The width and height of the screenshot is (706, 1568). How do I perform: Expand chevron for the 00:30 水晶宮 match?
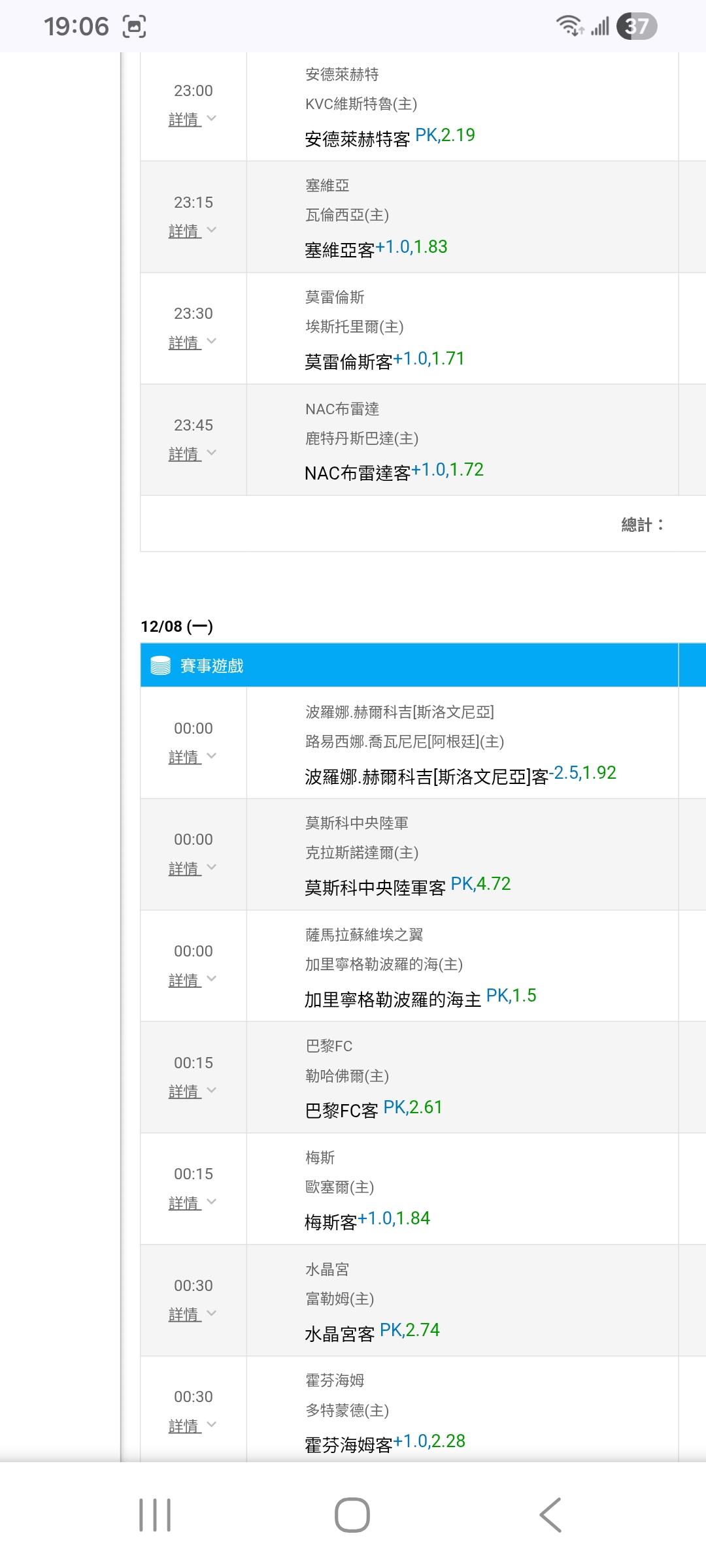pos(211,1314)
